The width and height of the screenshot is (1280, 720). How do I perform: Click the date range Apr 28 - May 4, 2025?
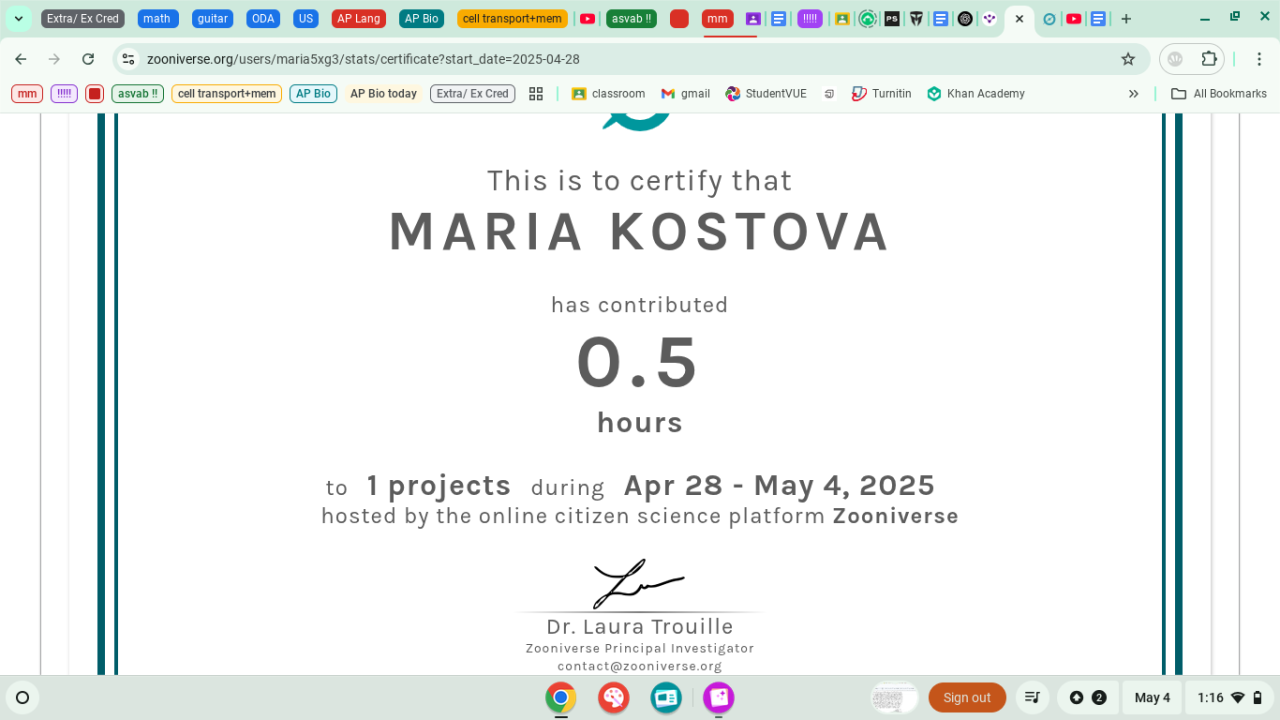click(x=779, y=486)
